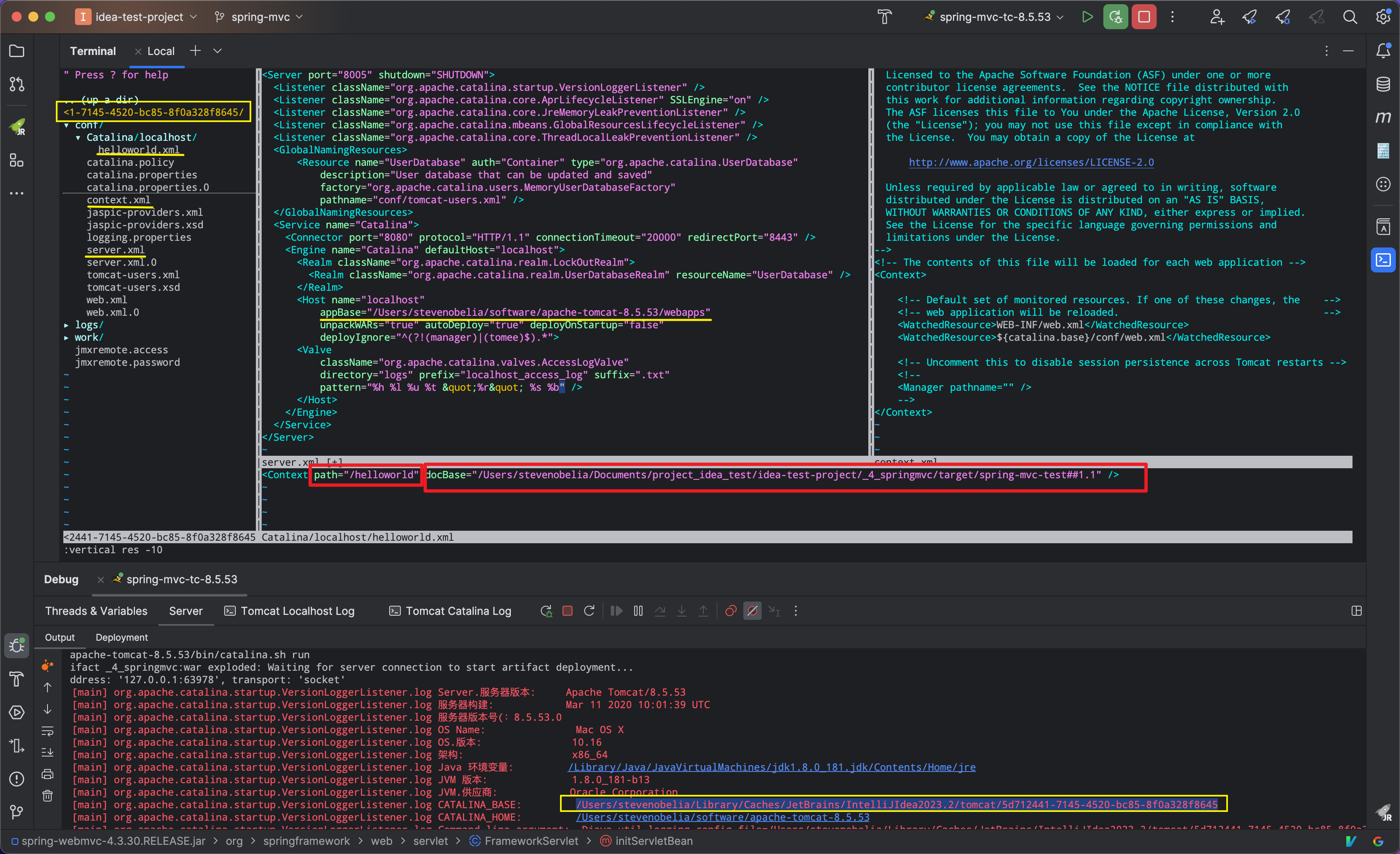This screenshot has width=1400, height=854.
Task: Expand the spring-mvc branch dropdown
Action: click(x=260, y=17)
